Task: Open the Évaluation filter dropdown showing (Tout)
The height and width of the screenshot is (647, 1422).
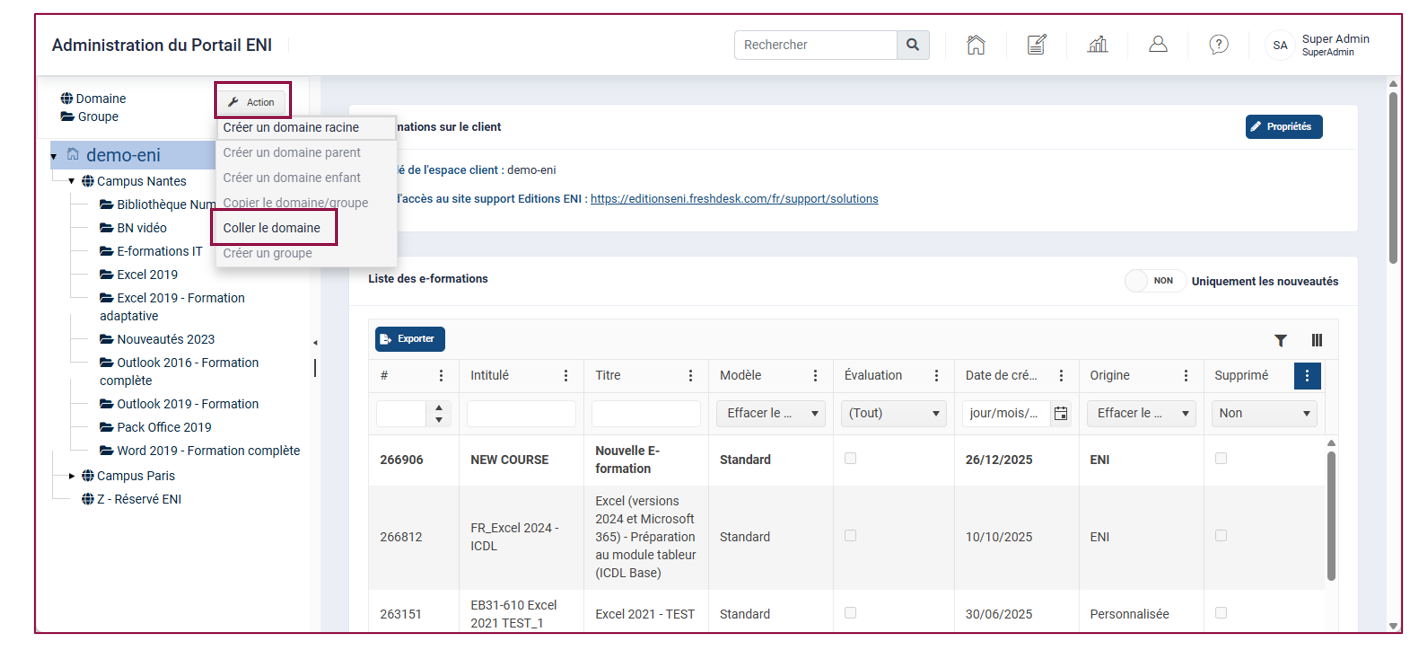Action: click(896, 413)
